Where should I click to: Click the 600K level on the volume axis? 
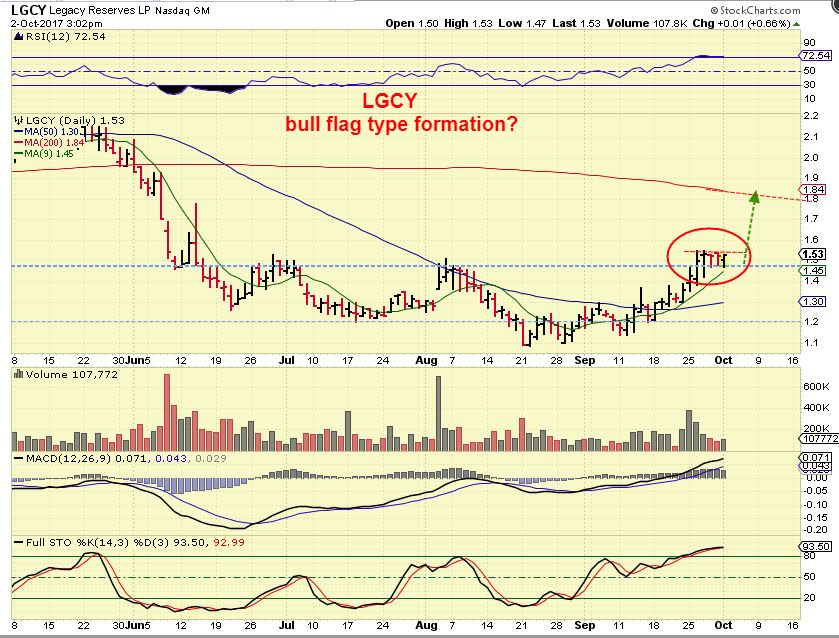[x=816, y=386]
